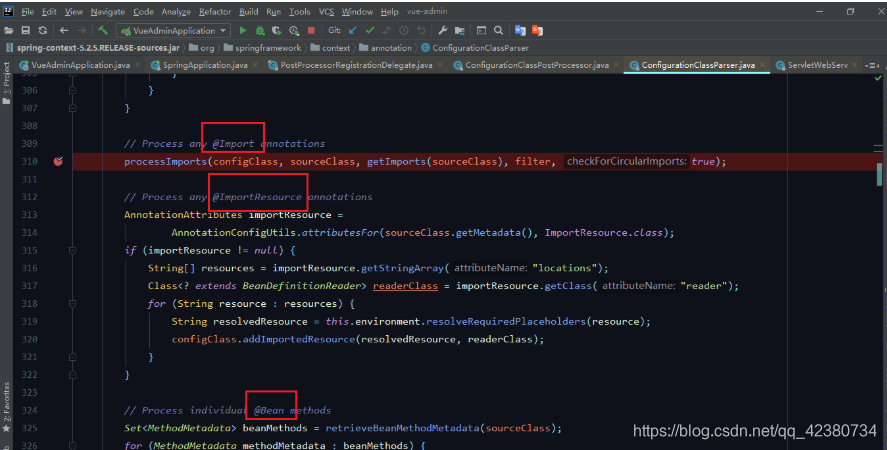Update project with the blue Git arrow
Image resolution: width=887 pixels, height=450 pixels.
click(353, 31)
